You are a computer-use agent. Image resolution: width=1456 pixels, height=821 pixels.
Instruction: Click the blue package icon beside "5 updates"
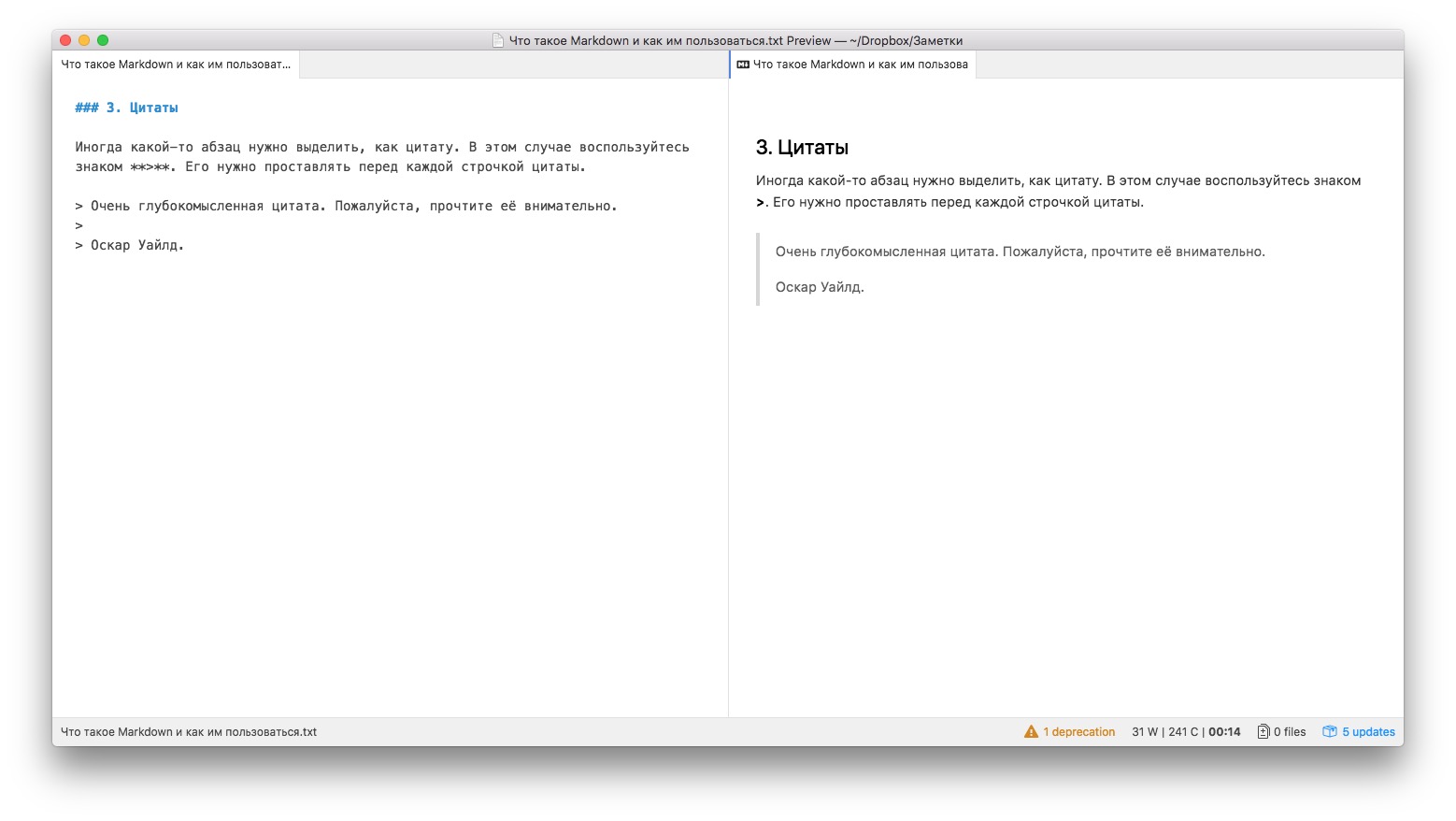[1329, 732]
